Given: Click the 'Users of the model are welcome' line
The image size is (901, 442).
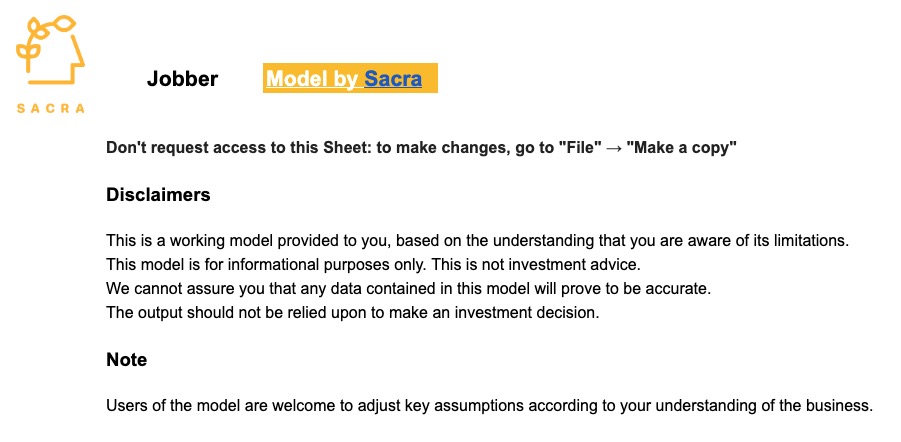Looking at the screenshot, I should click(490, 406).
